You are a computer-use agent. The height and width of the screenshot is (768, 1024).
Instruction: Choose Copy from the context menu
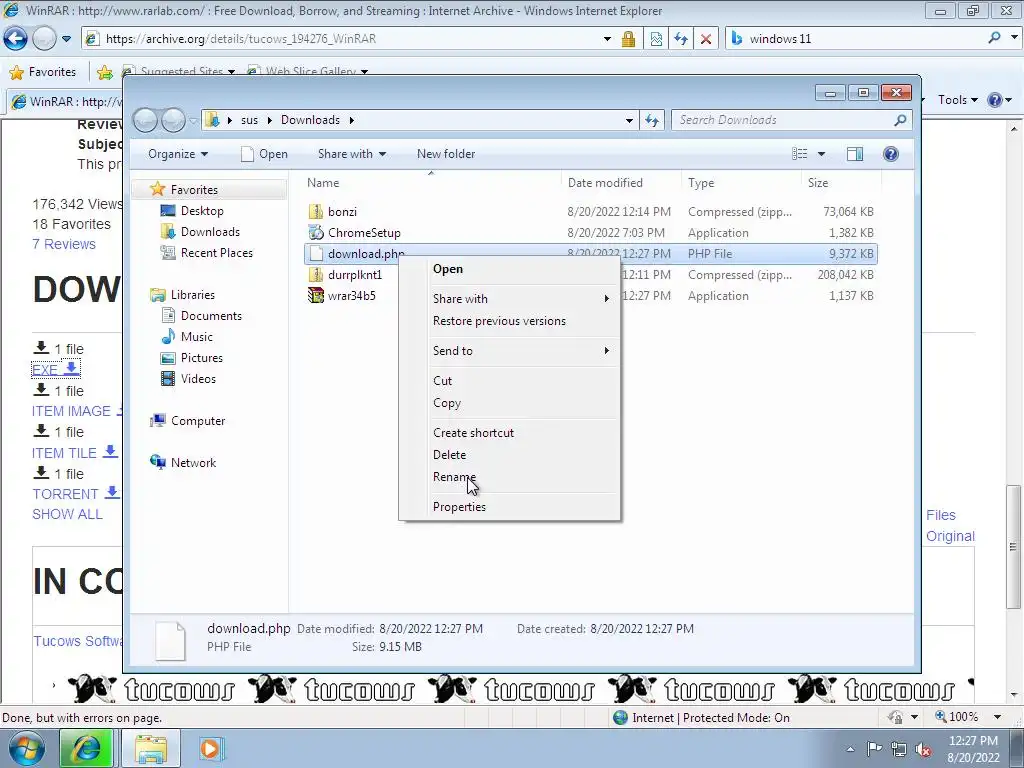447,403
